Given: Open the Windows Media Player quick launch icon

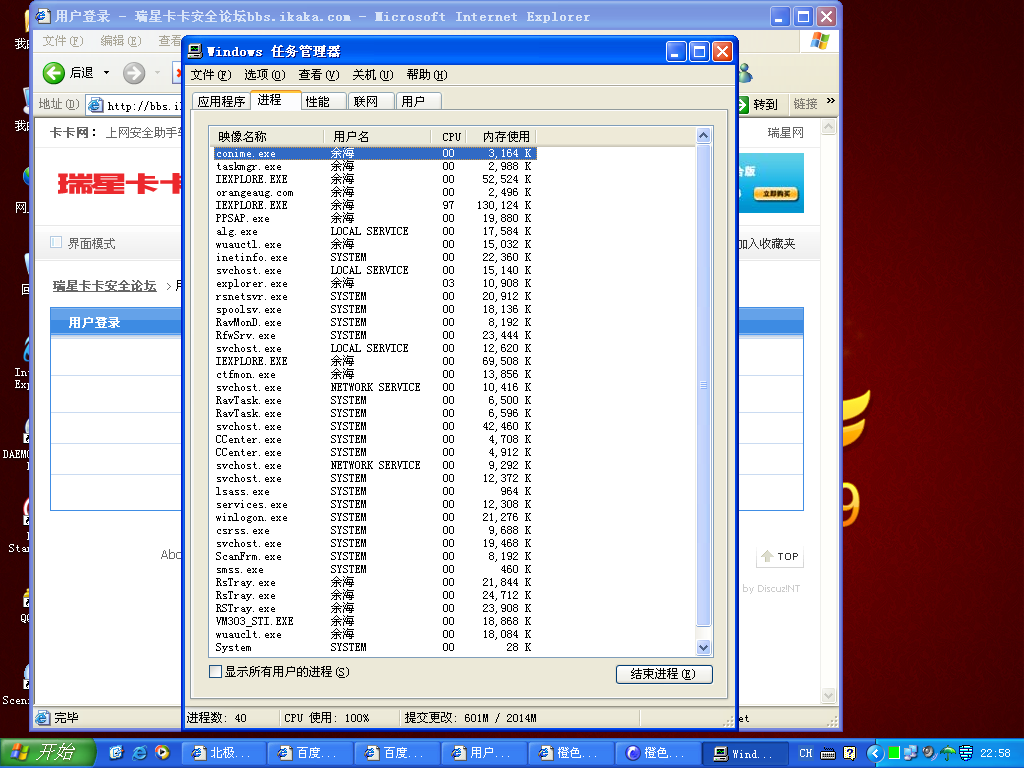Looking at the screenshot, I should tap(162, 752).
